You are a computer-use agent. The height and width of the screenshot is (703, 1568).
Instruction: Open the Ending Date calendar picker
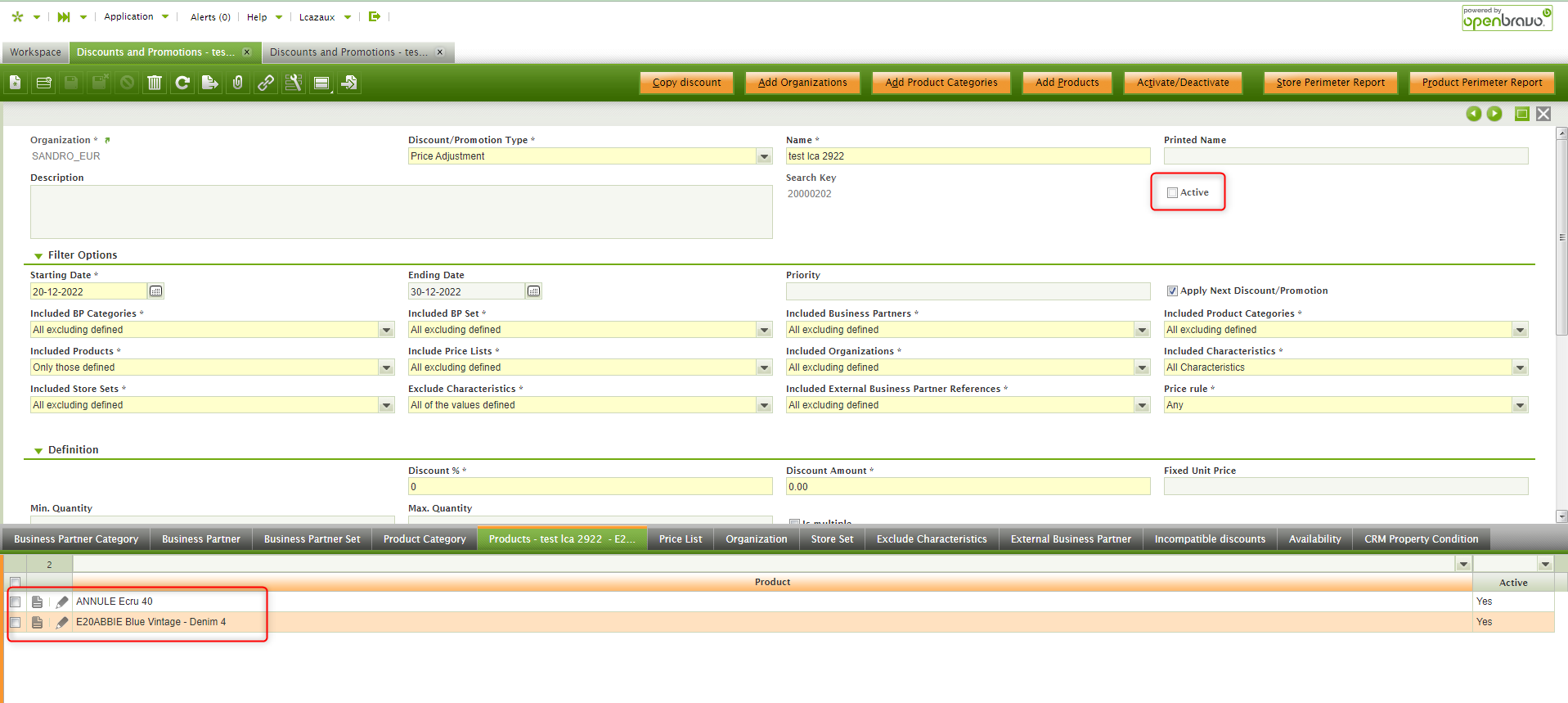click(533, 291)
